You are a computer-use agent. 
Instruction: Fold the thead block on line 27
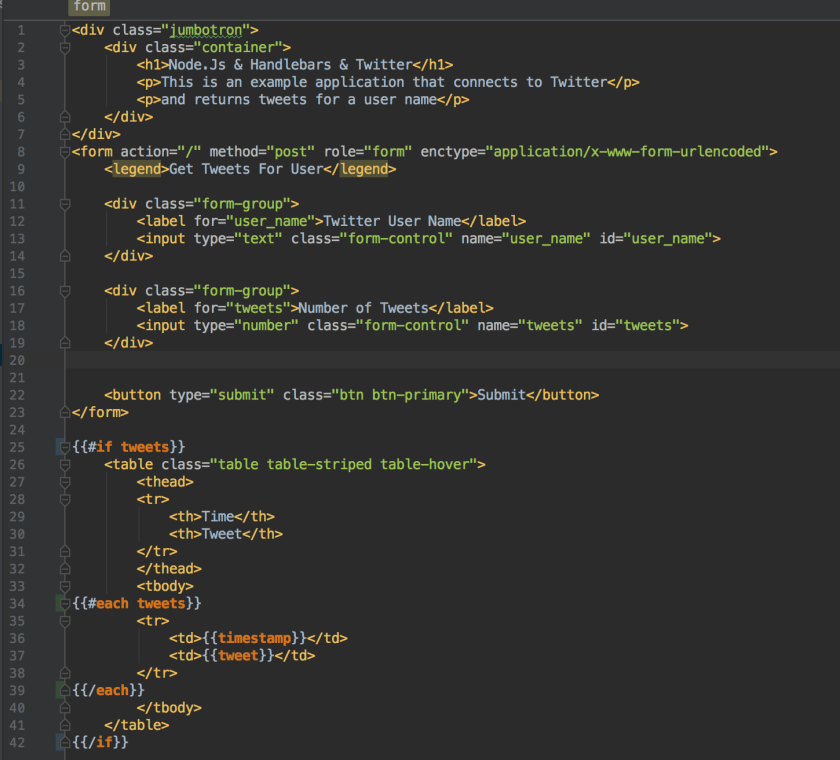pyautogui.click(x=64, y=482)
